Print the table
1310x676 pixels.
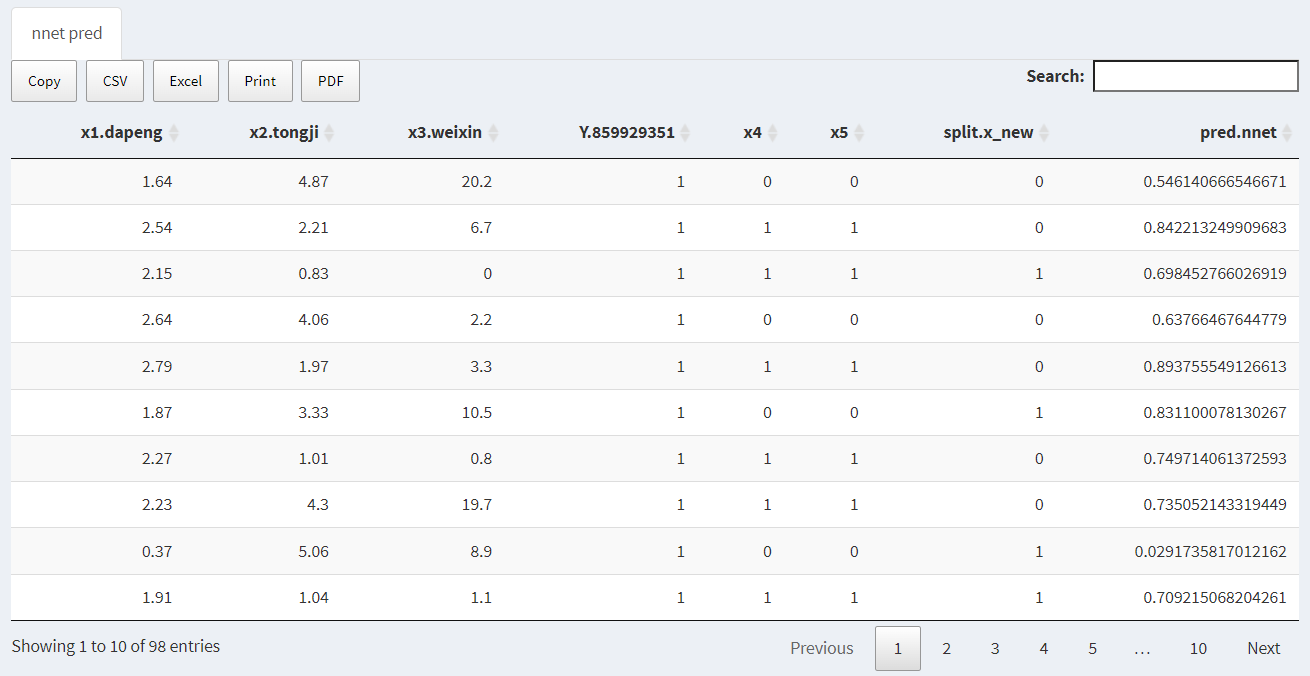[260, 81]
